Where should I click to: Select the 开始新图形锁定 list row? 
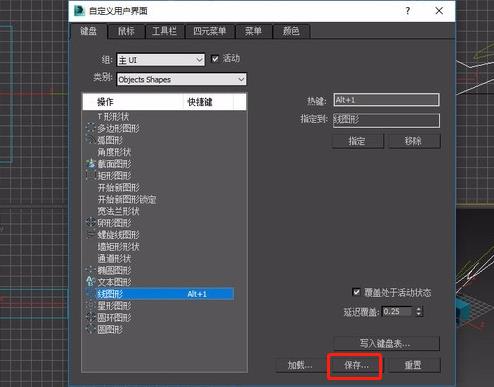point(159,199)
